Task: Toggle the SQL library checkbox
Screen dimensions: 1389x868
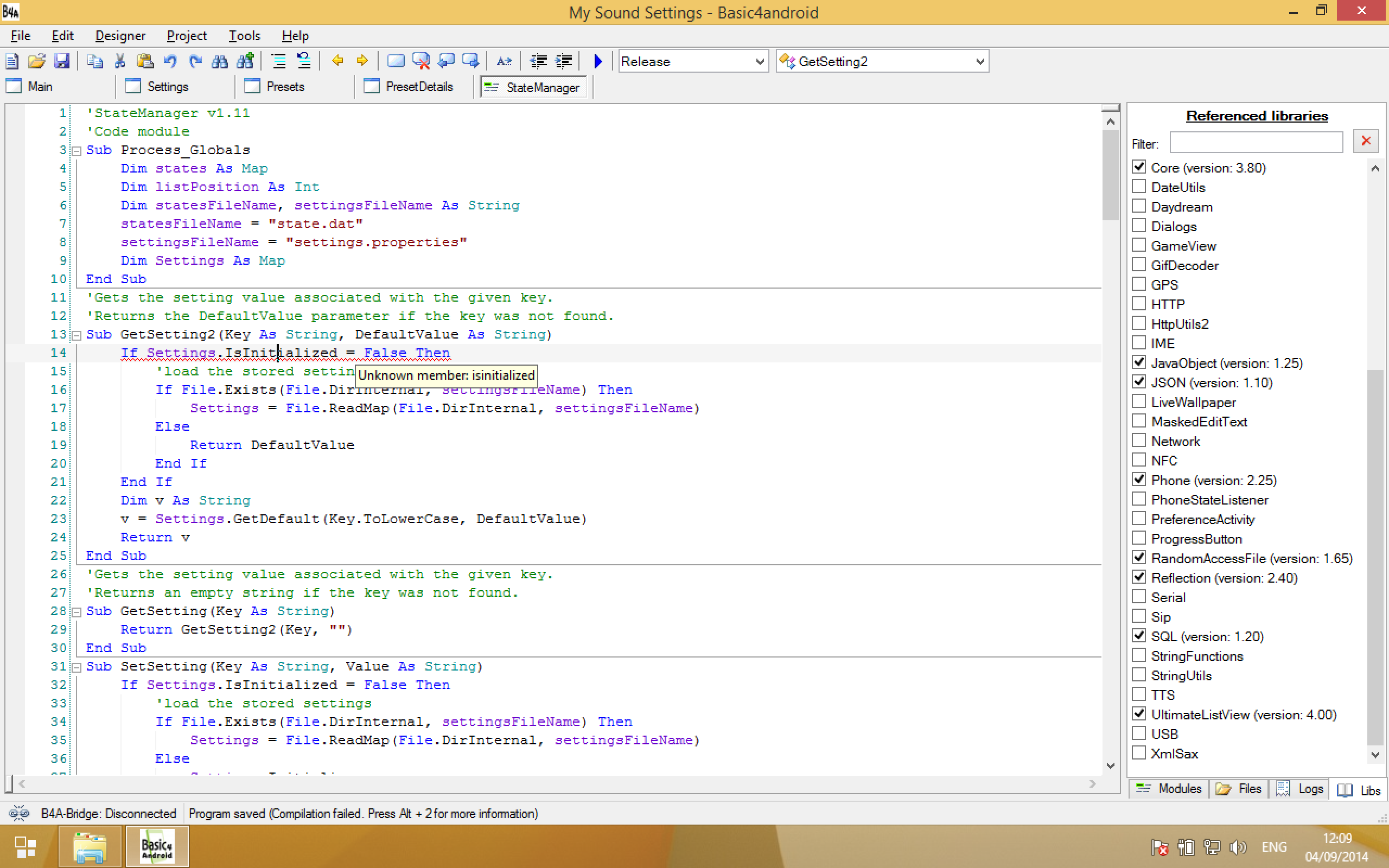Action: click(1139, 636)
